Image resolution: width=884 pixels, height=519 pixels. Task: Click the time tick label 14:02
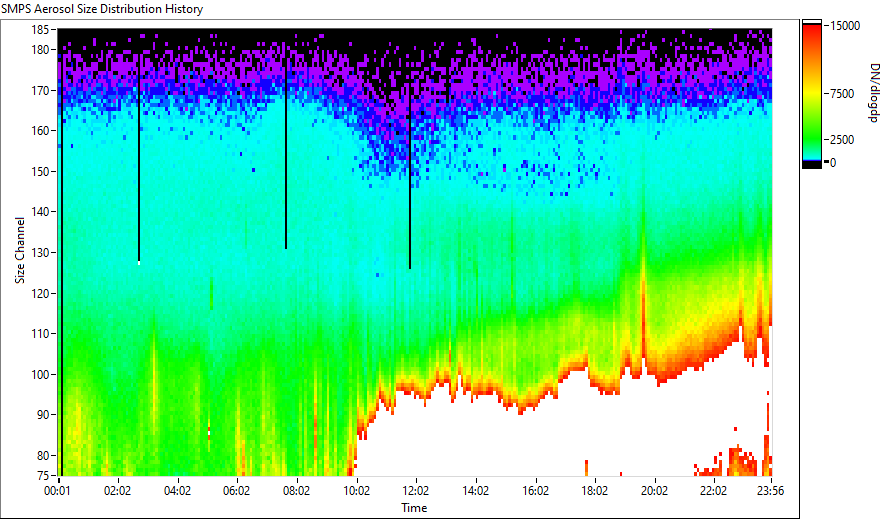475,491
